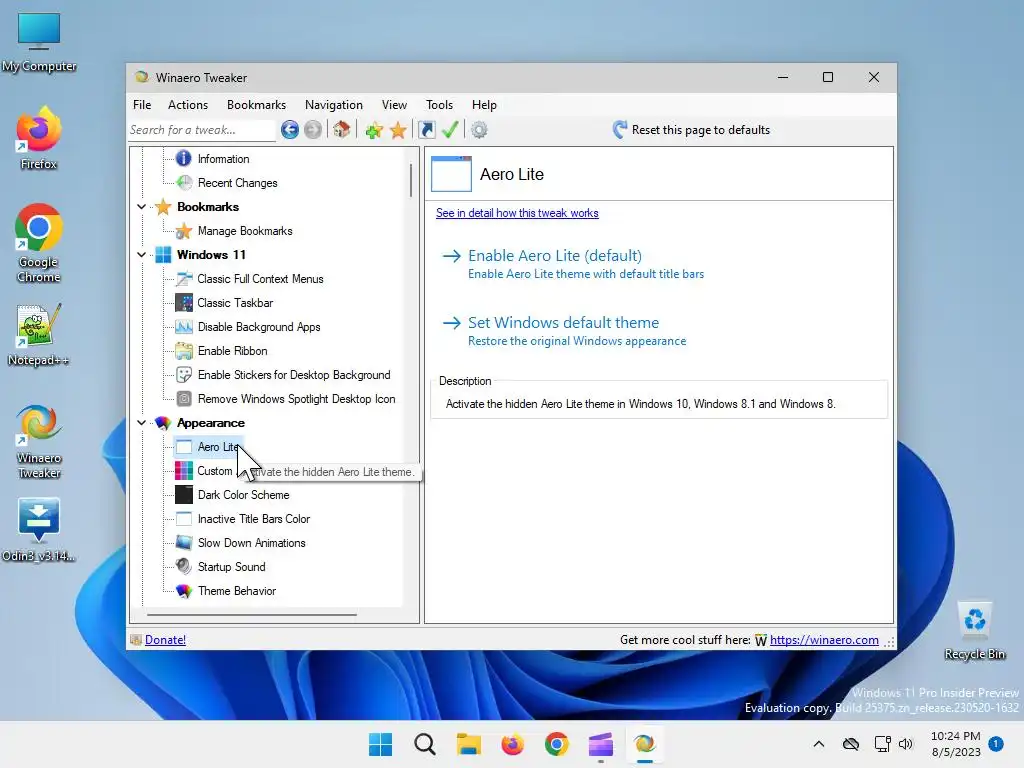Click the Manage Bookmarks star icon

[x=184, y=231]
